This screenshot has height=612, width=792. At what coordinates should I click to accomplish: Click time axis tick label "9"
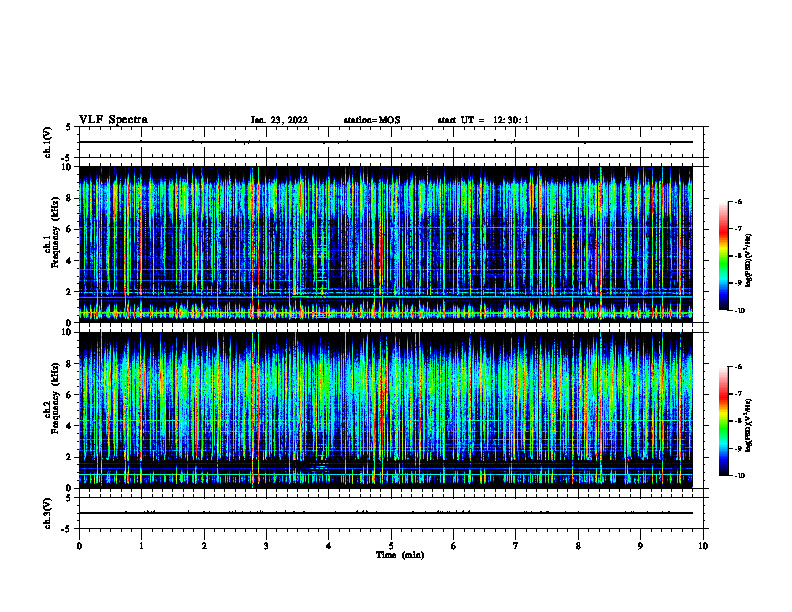pyautogui.click(x=640, y=546)
